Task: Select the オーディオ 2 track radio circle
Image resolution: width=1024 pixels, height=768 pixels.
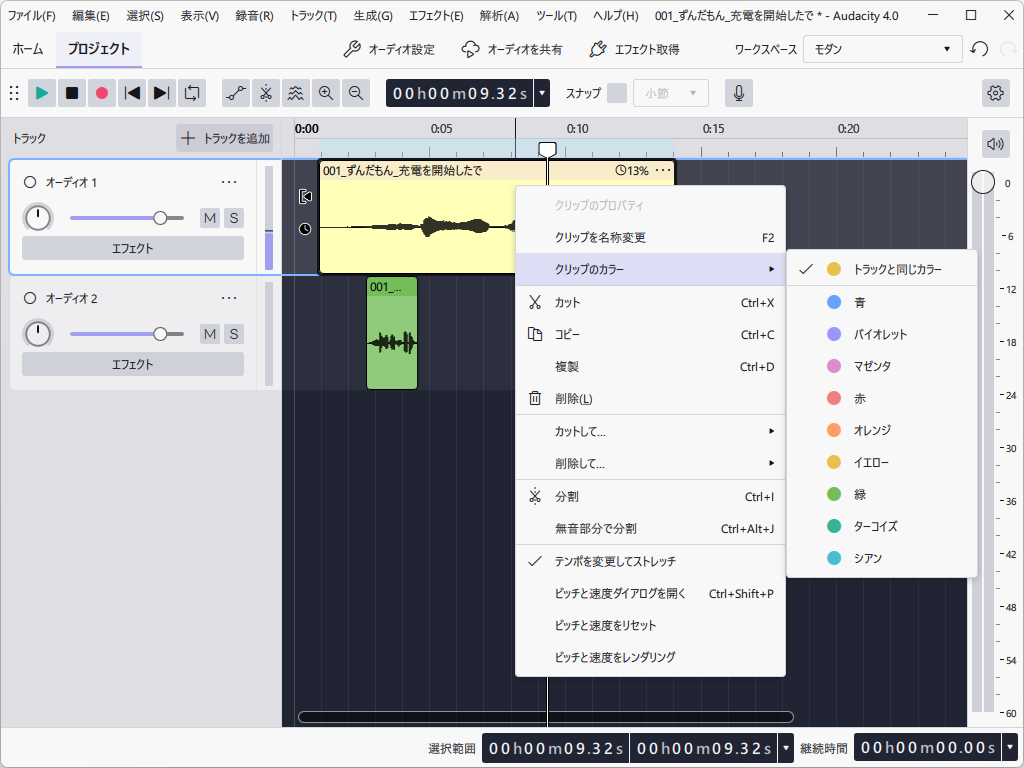Action: [29, 298]
